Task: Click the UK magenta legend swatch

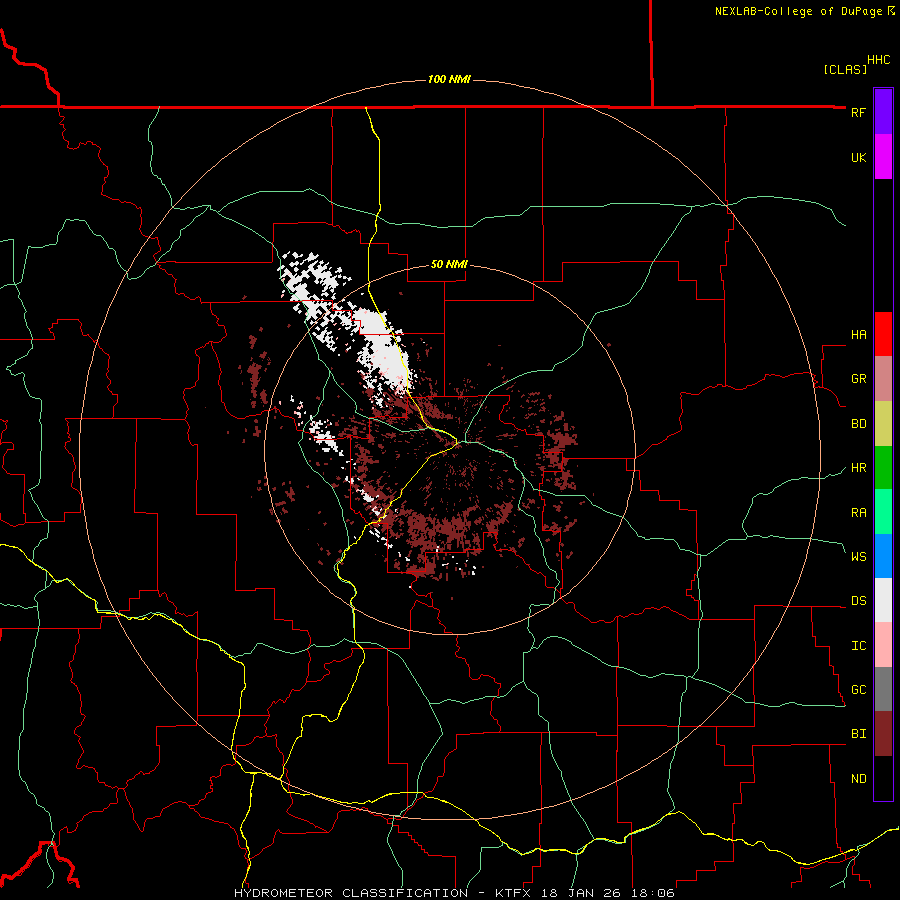Action: 883,157
